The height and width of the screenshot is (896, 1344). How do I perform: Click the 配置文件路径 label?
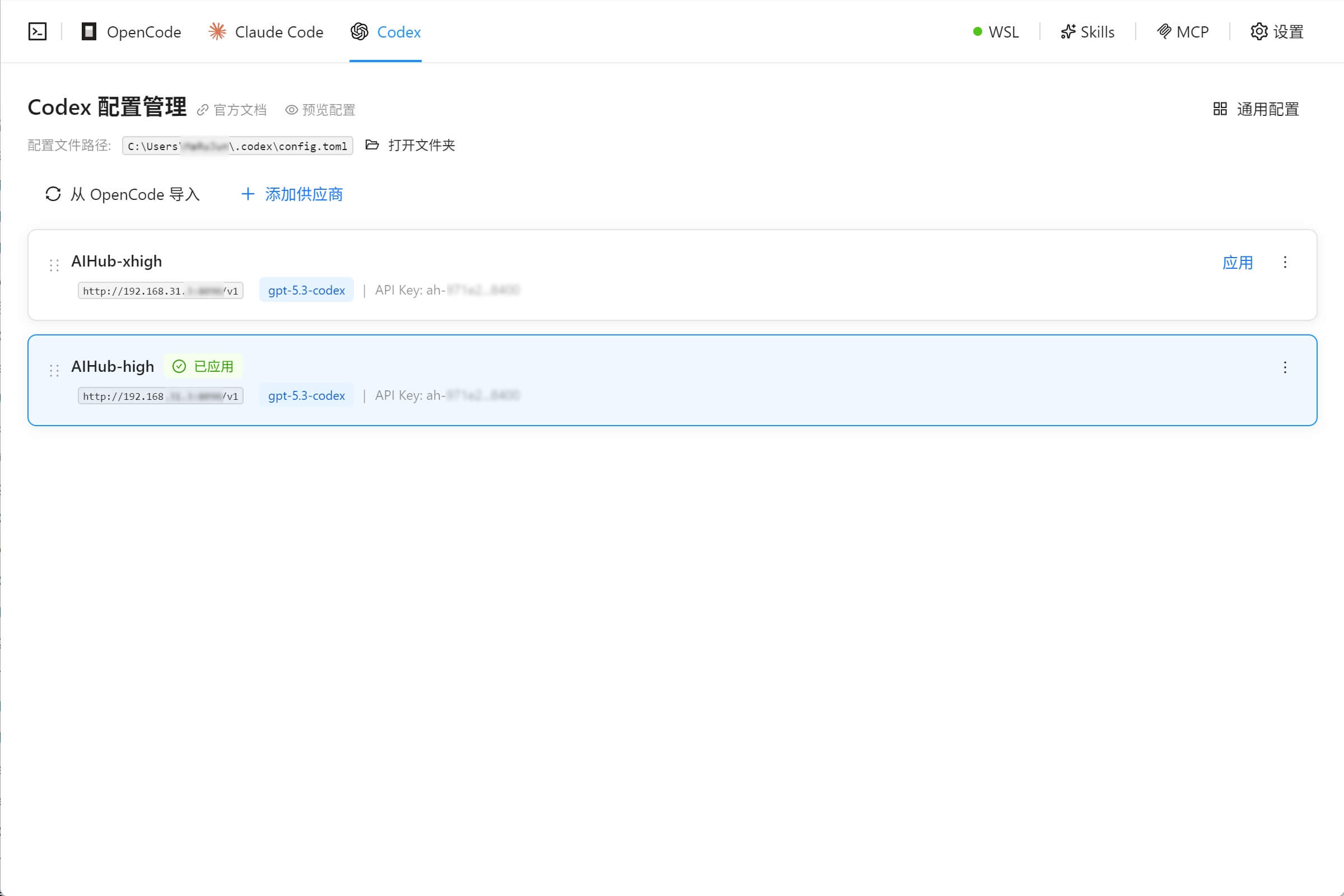(69, 145)
